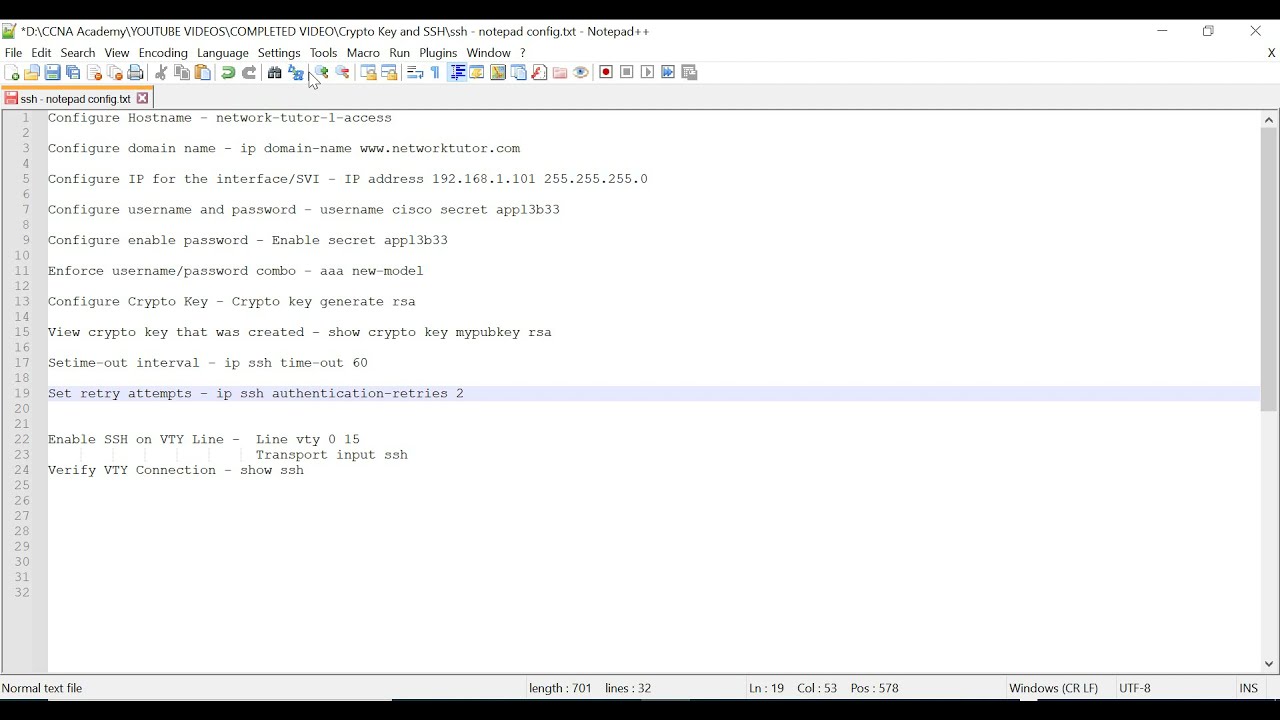Screen dimensions: 1280x720
Task: Create a new file with New icon
Action: (11, 73)
